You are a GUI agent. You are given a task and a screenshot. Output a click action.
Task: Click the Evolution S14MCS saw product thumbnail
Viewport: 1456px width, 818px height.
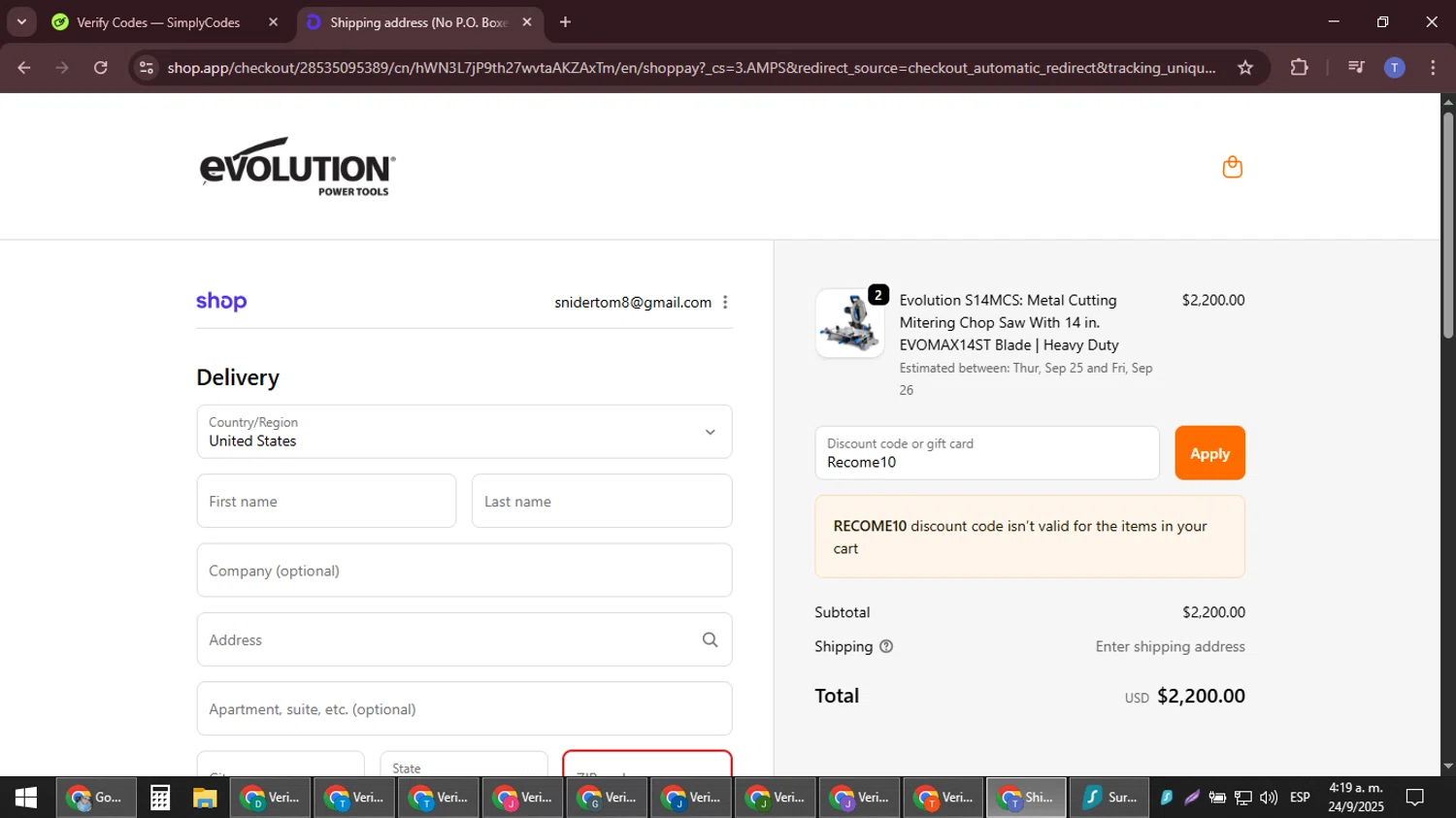click(849, 323)
